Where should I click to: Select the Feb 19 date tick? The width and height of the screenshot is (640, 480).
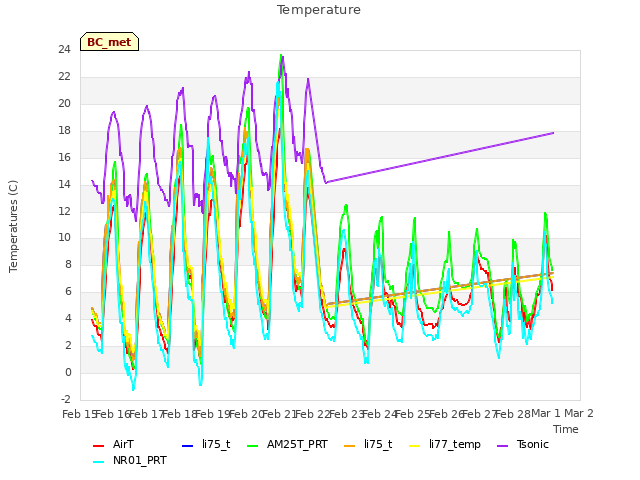click(x=213, y=414)
